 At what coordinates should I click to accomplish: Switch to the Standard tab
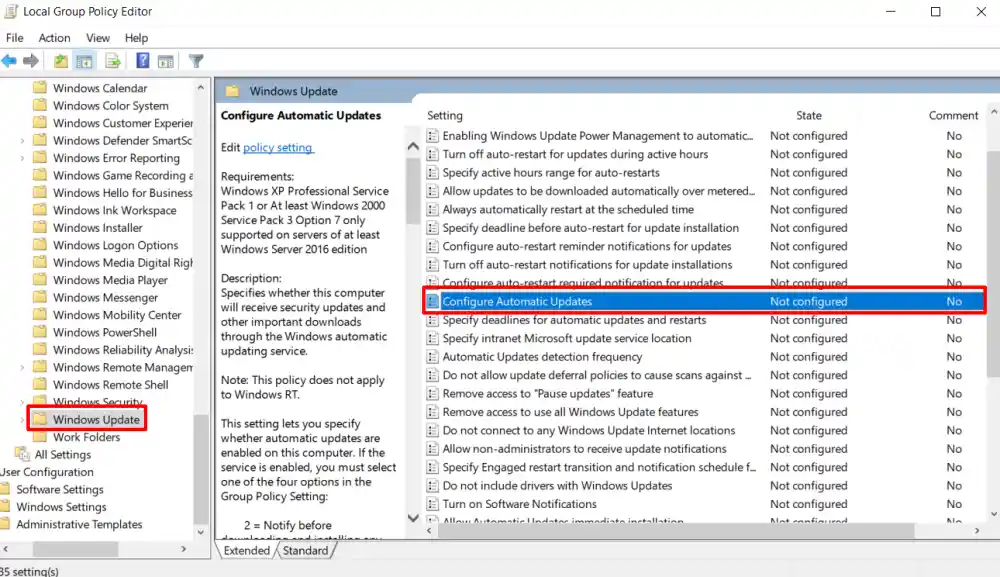coord(305,550)
